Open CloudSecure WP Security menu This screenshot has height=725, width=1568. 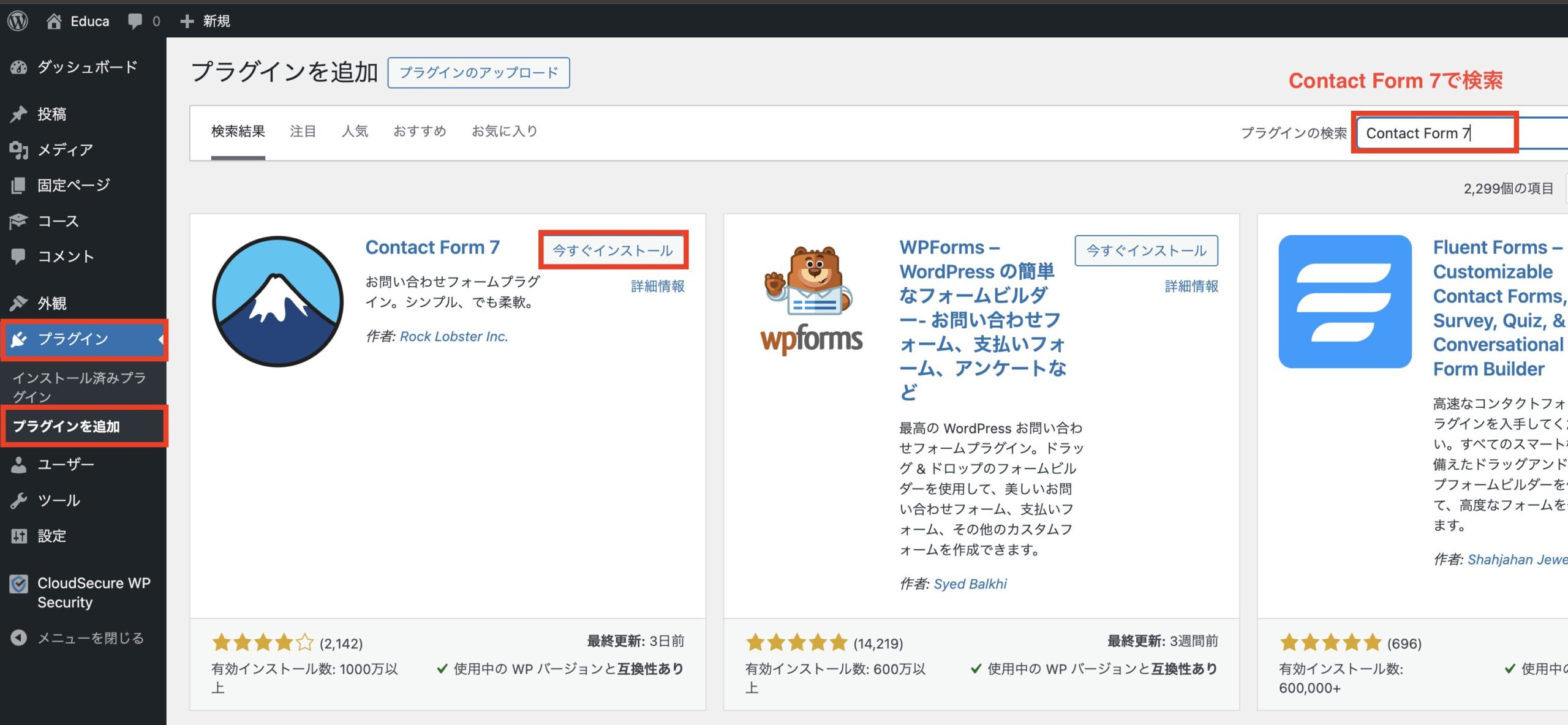[x=93, y=592]
